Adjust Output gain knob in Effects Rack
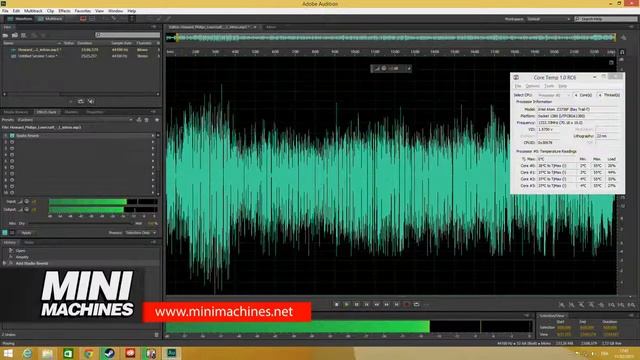Screen dimensions: 640x360 tap(27, 209)
